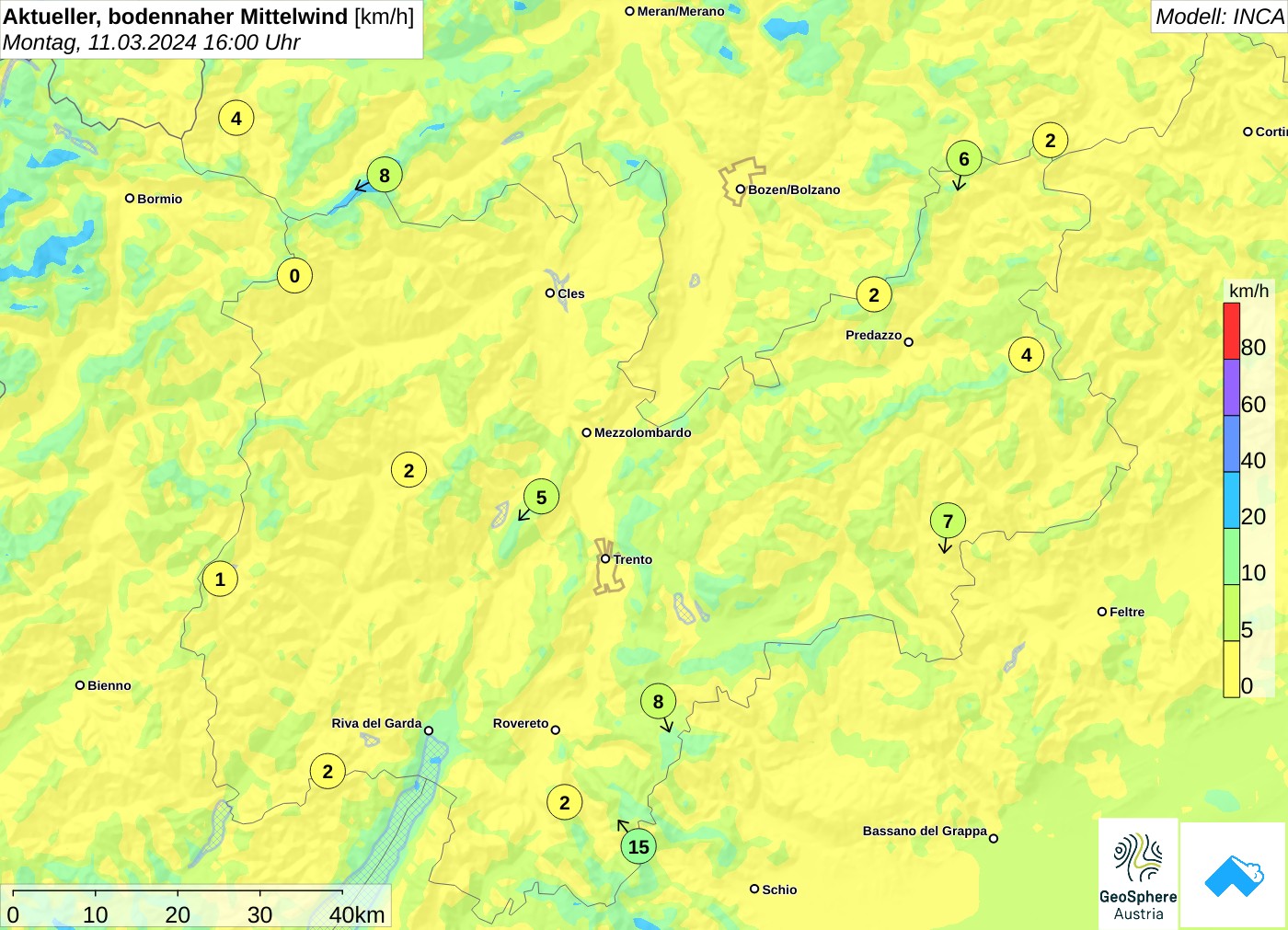Click the Bormio city dot

[130, 198]
